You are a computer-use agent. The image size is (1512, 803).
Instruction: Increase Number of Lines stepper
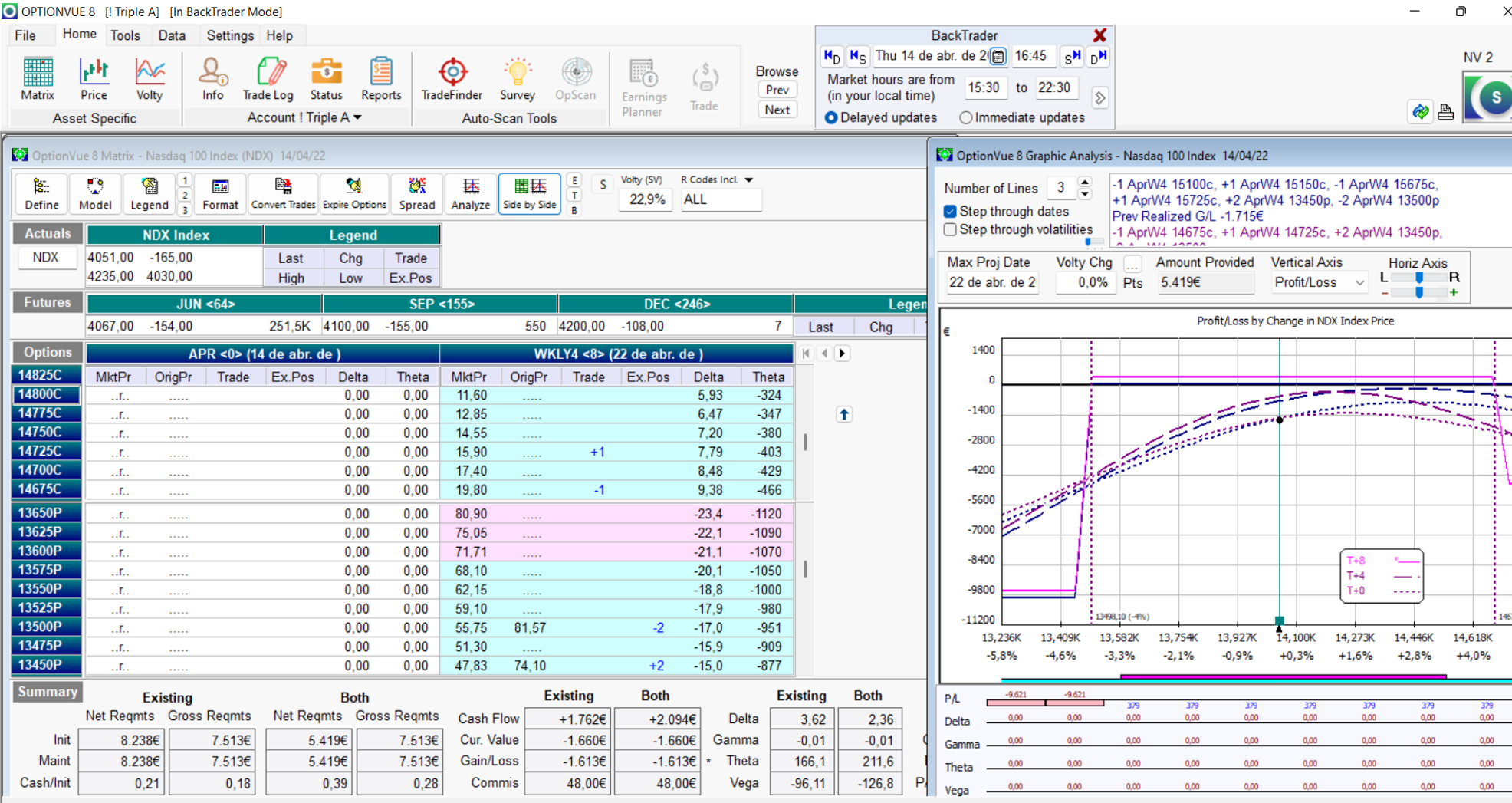pos(1085,183)
